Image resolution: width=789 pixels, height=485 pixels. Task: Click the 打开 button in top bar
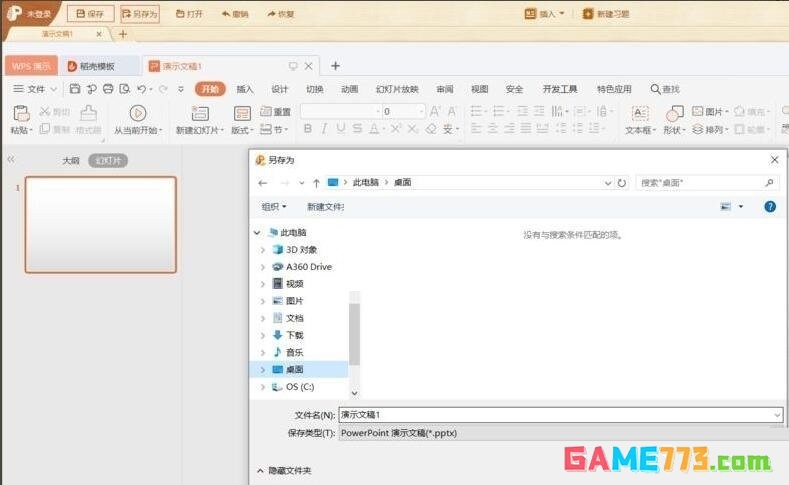[189, 14]
